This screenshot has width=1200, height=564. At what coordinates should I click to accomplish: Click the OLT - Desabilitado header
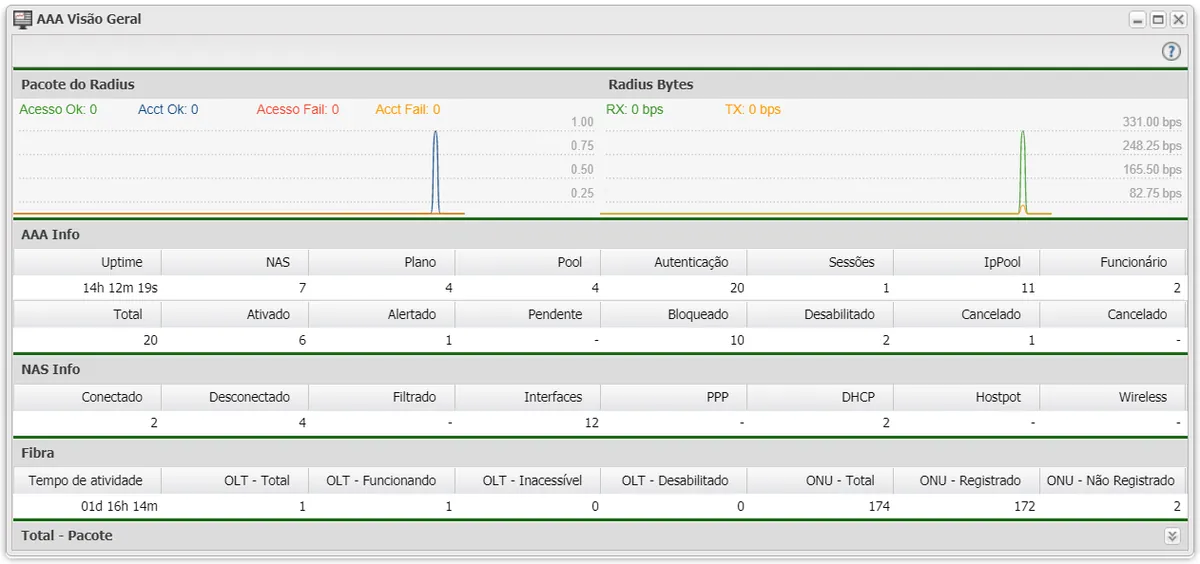coord(673,480)
